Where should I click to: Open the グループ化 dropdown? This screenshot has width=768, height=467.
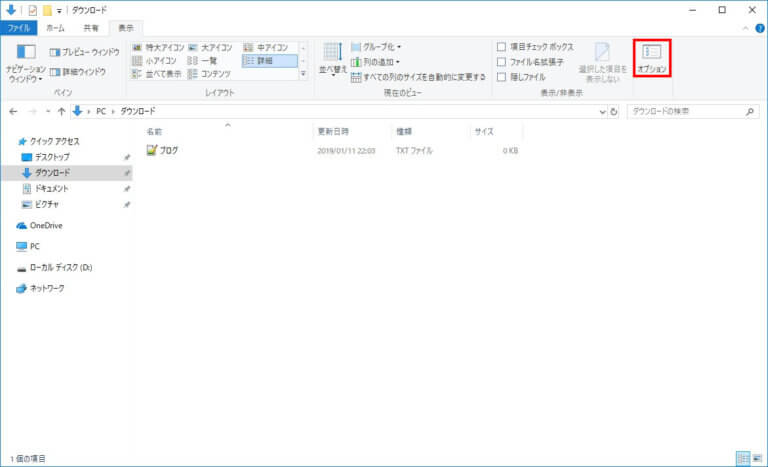(376, 47)
